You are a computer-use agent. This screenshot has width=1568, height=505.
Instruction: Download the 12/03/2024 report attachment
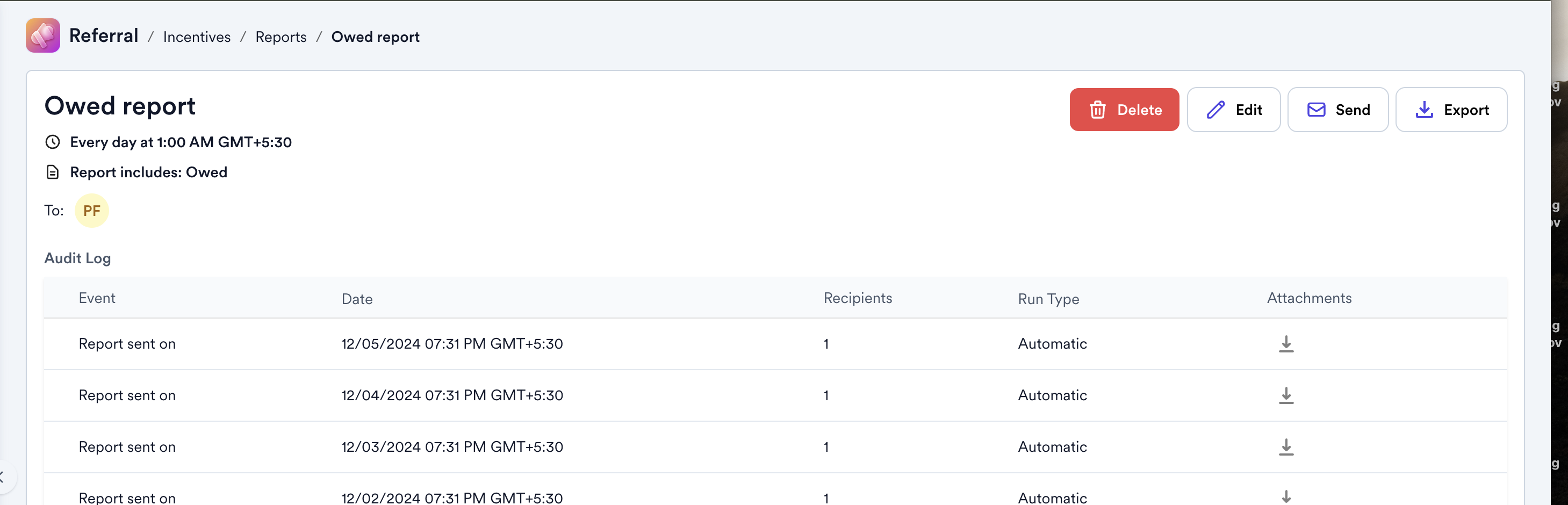click(x=1285, y=447)
